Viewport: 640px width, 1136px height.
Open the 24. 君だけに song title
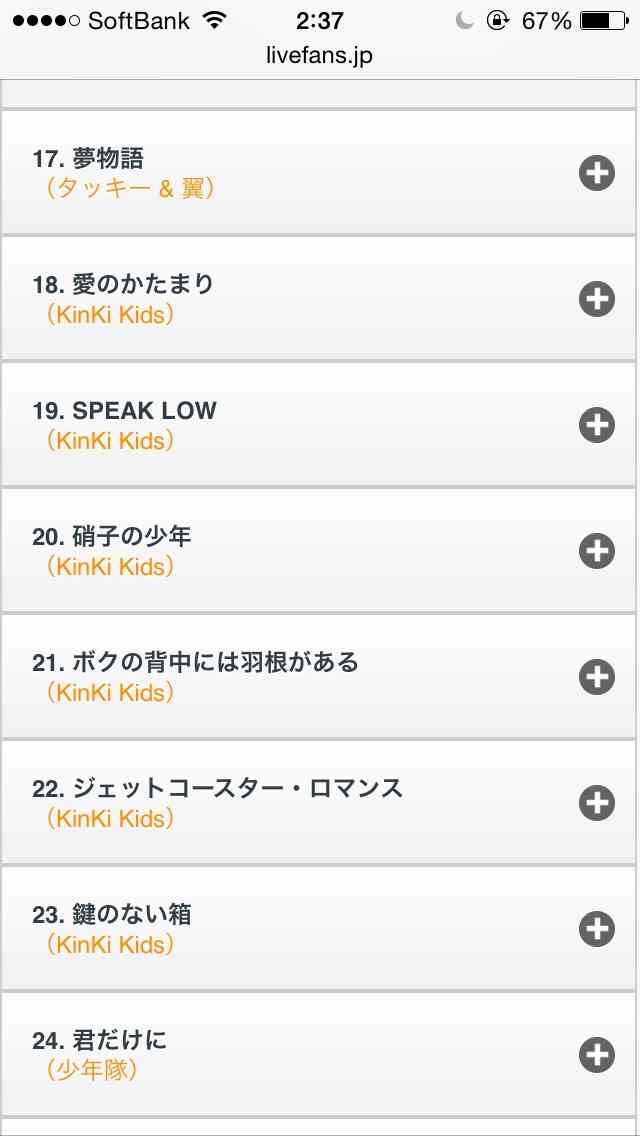[x=99, y=1041]
